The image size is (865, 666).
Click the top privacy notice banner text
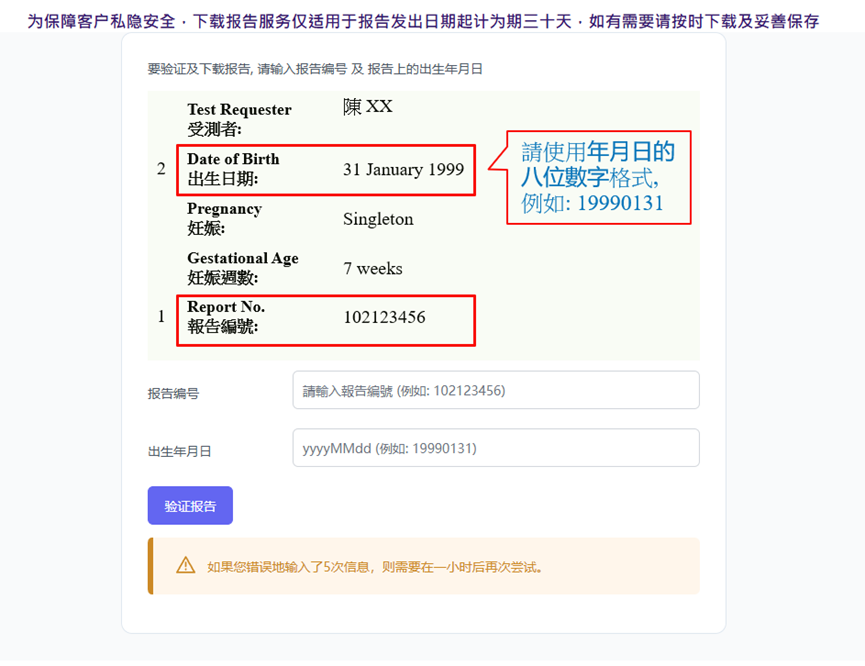(423, 21)
